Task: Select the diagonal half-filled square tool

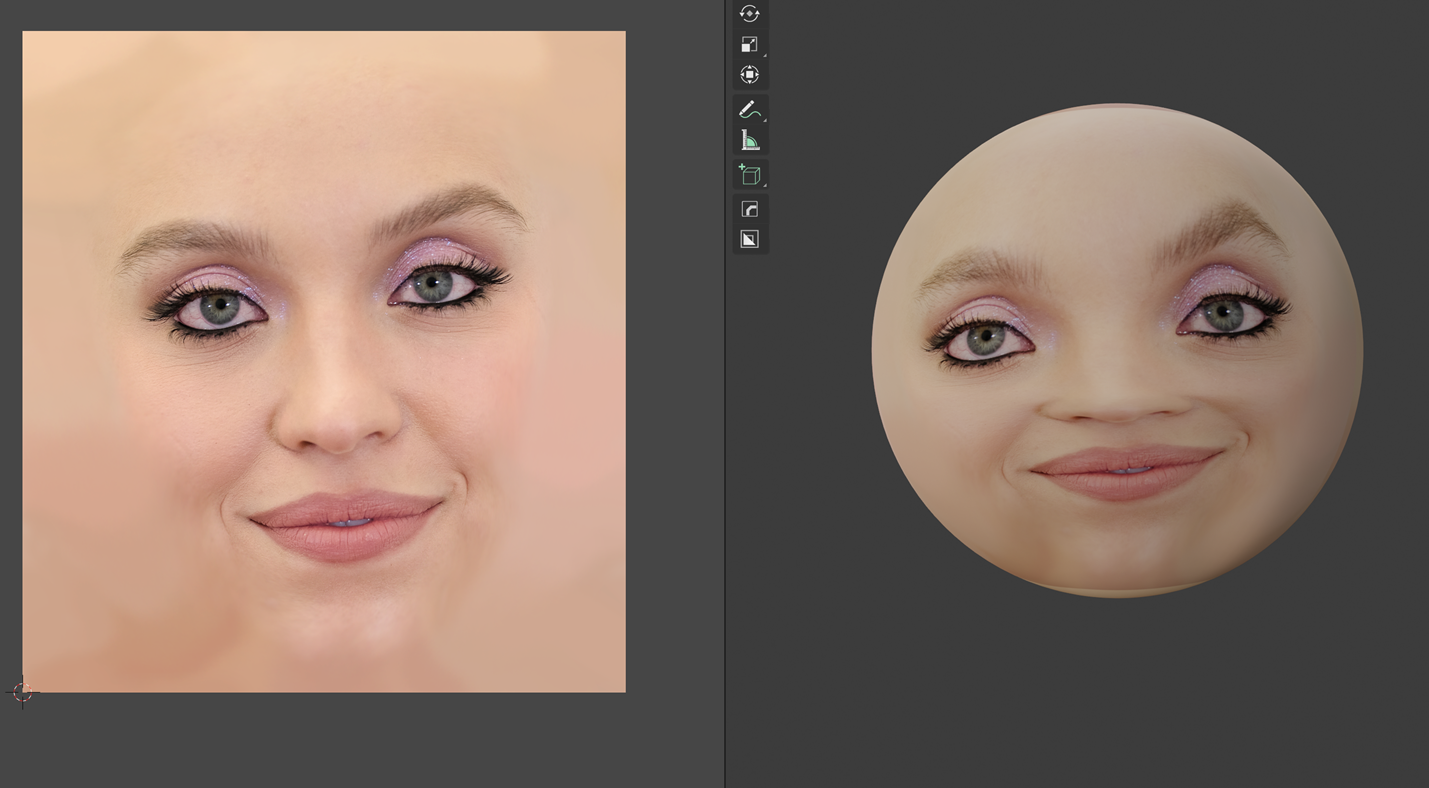Action: (x=749, y=239)
